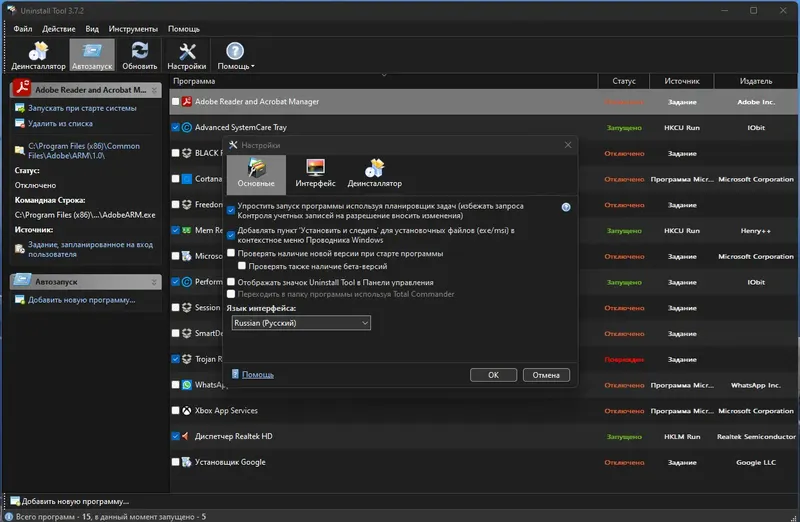Click the Adobe Reader red row icon
Viewport: 800px width, 522px height.
pyautogui.click(x=187, y=102)
